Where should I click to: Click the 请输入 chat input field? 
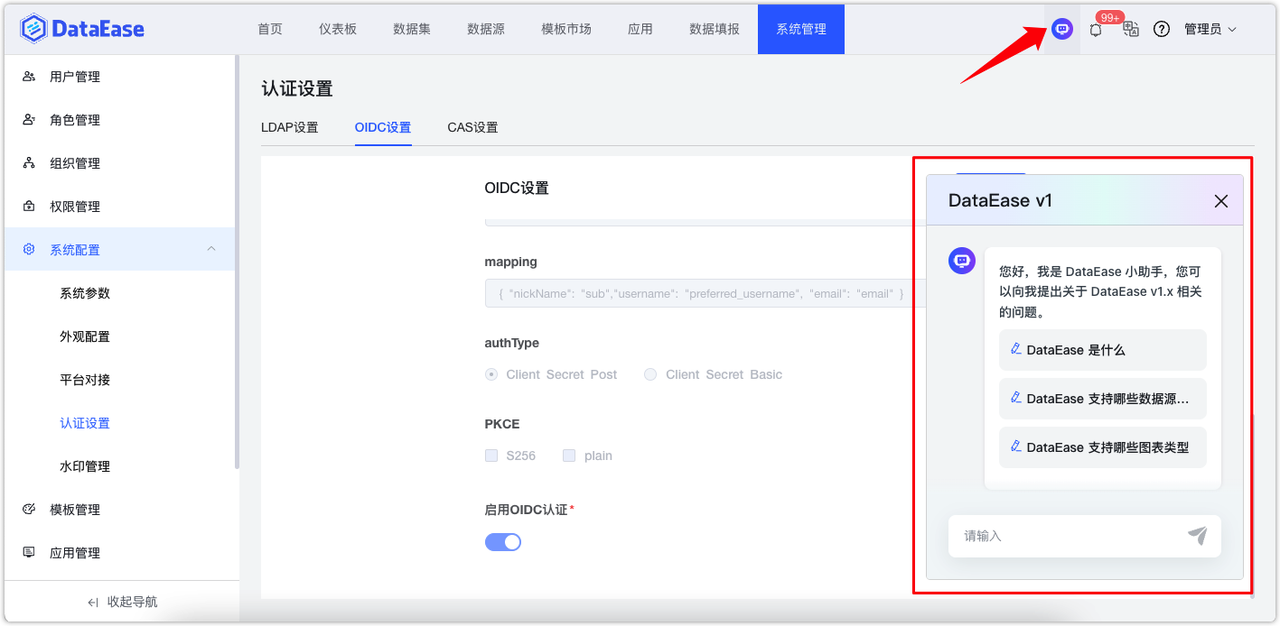[x=1085, y=536]
